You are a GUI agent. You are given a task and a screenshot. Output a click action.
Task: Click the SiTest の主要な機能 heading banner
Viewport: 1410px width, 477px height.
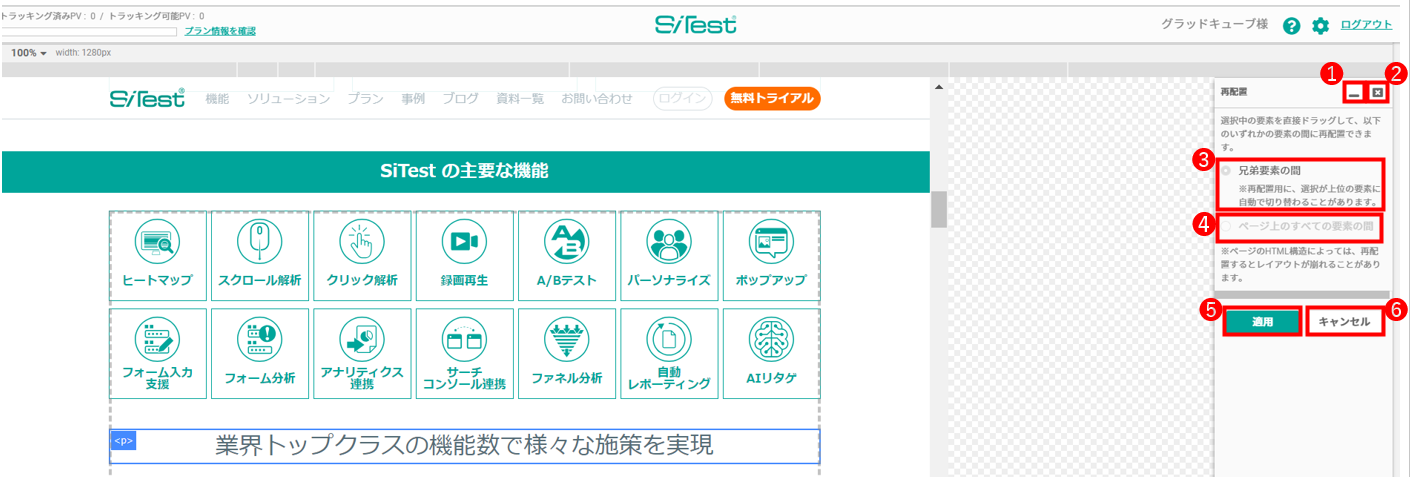pos(465,171)
